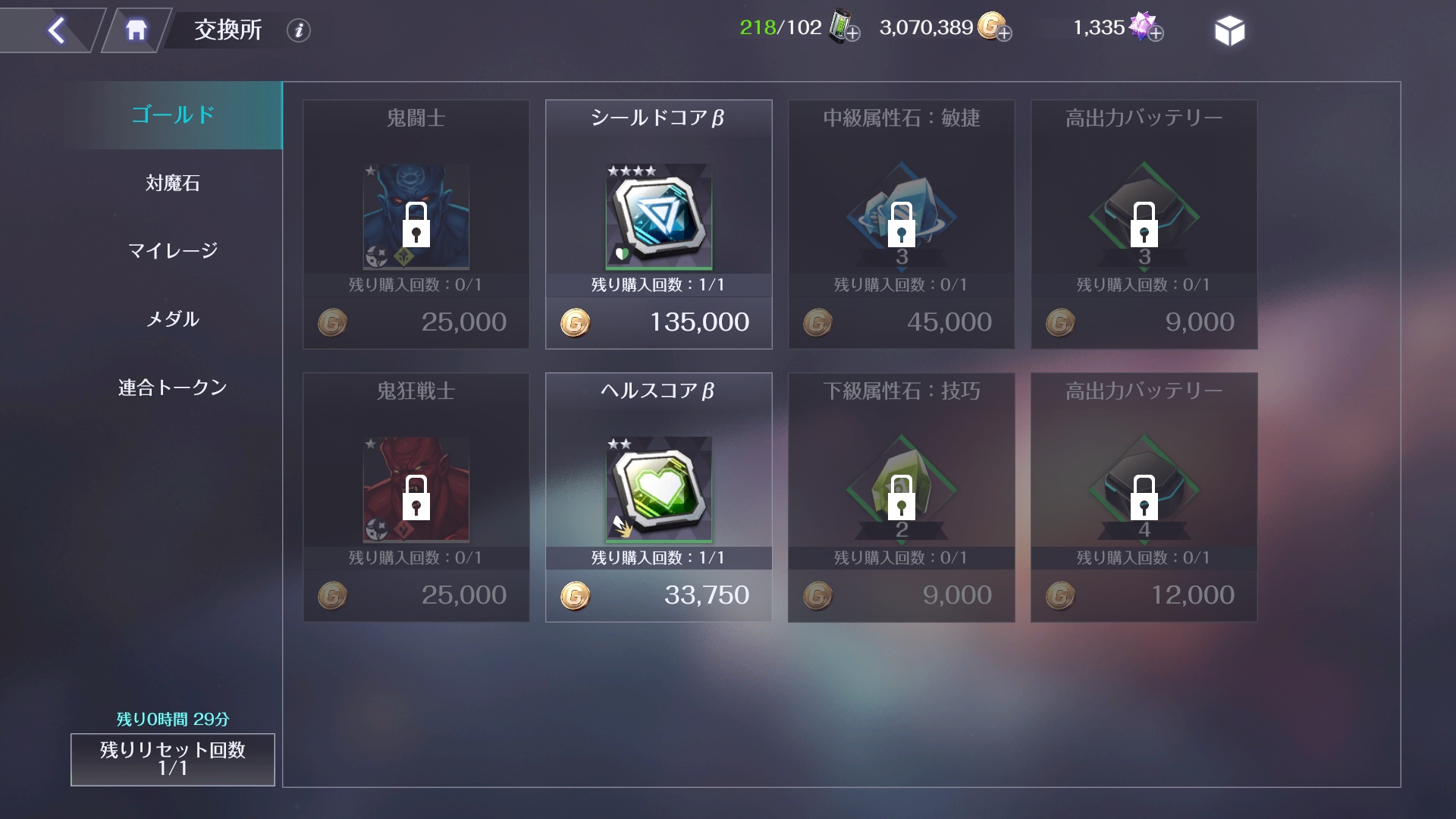Select the locked 鬼狂戦士 character card
1456x819 pixels.
coord(416,497)
